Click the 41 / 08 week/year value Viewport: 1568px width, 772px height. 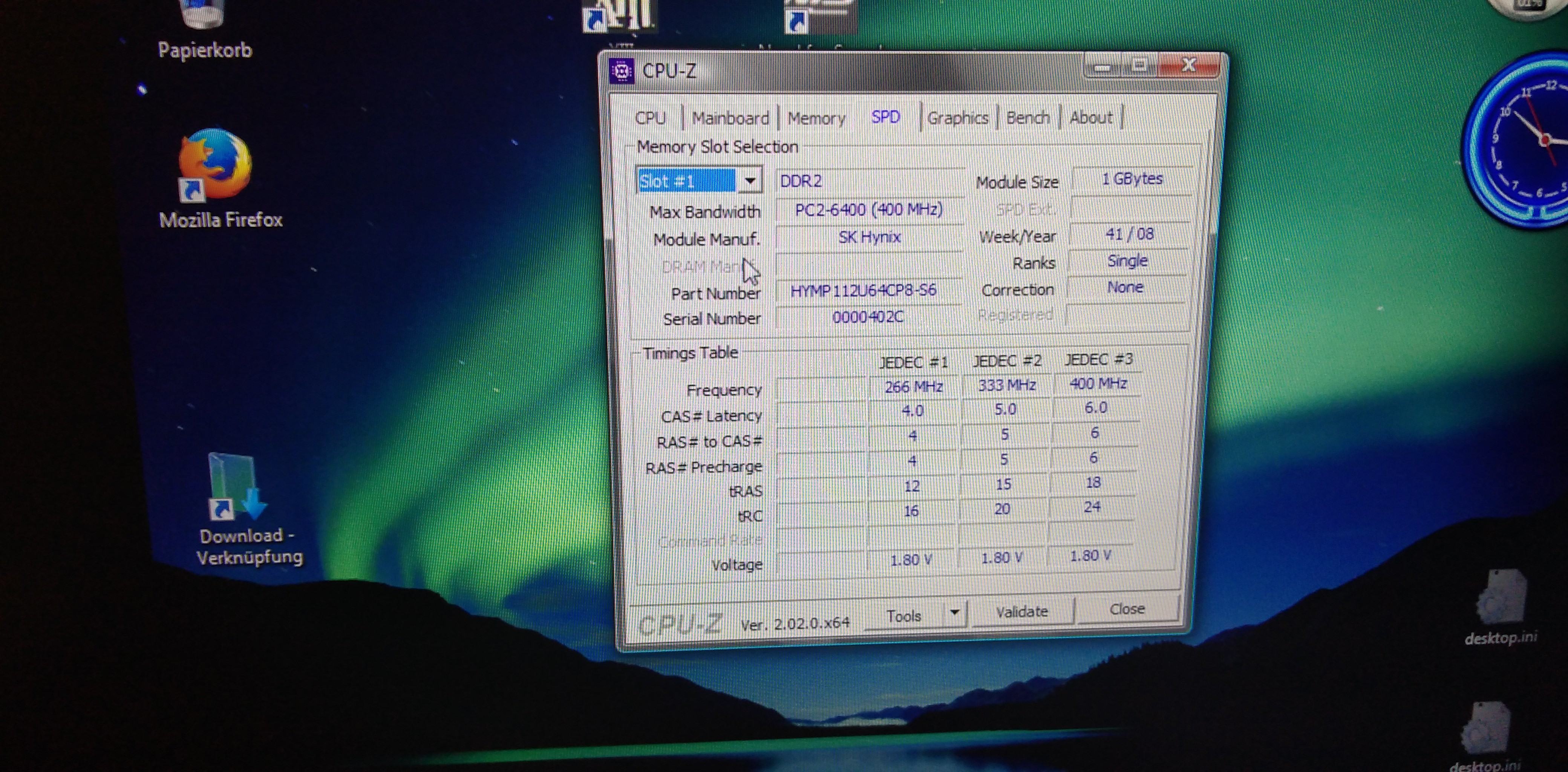click(x=1129, y=234)
